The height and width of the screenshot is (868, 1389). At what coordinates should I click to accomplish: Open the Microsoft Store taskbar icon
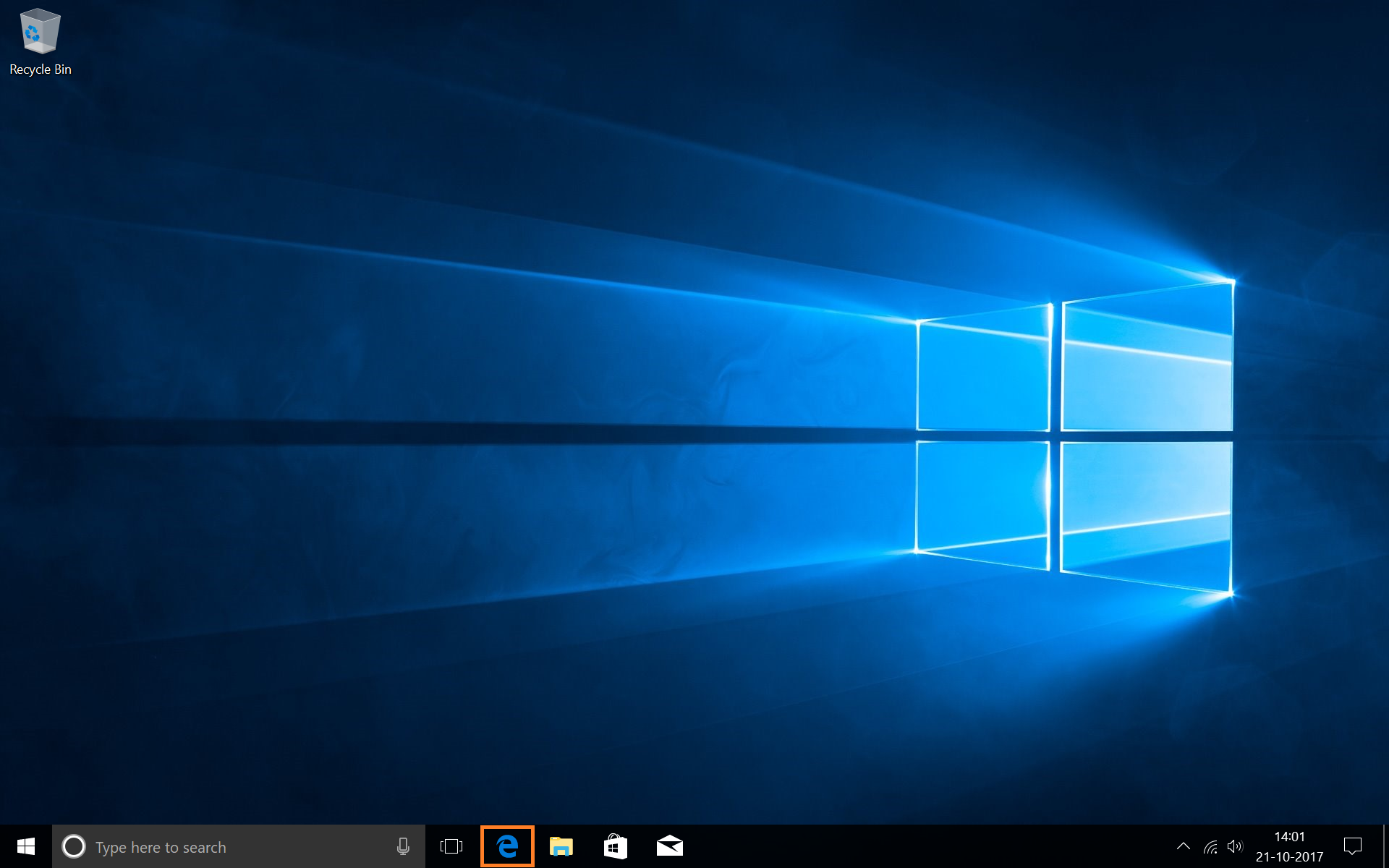pos(616,846)
